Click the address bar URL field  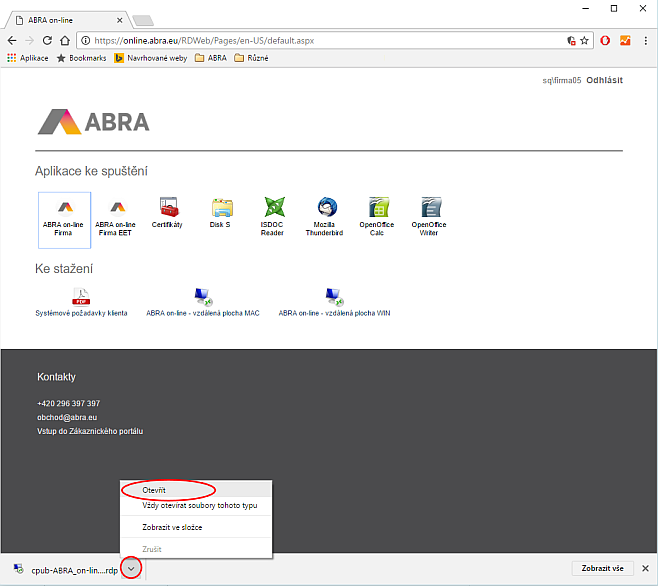[327, 40]
